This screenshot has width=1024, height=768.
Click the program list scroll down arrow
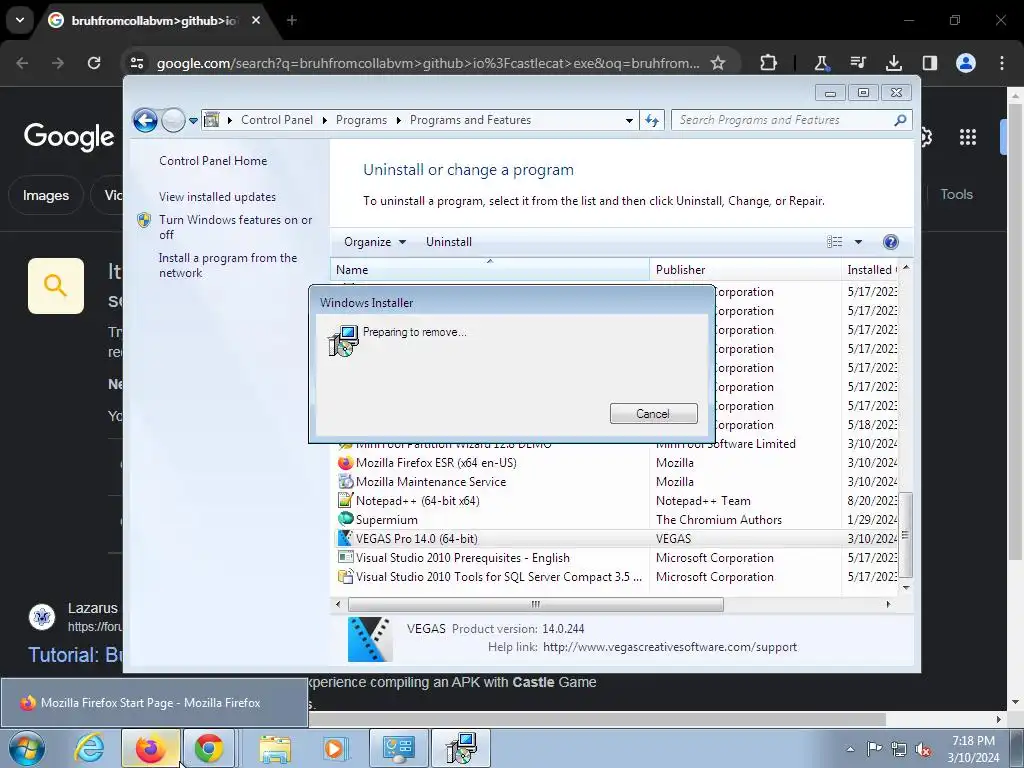coord(906,588)
